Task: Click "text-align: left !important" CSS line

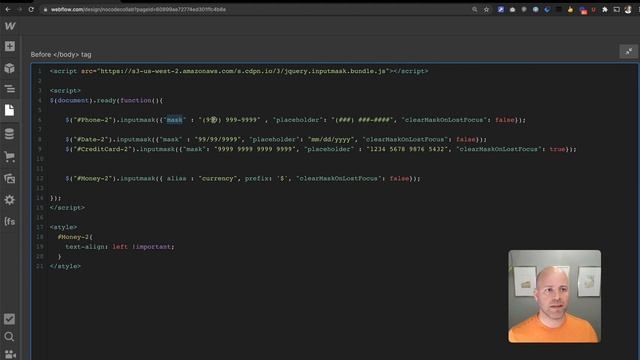Action: 120,247
